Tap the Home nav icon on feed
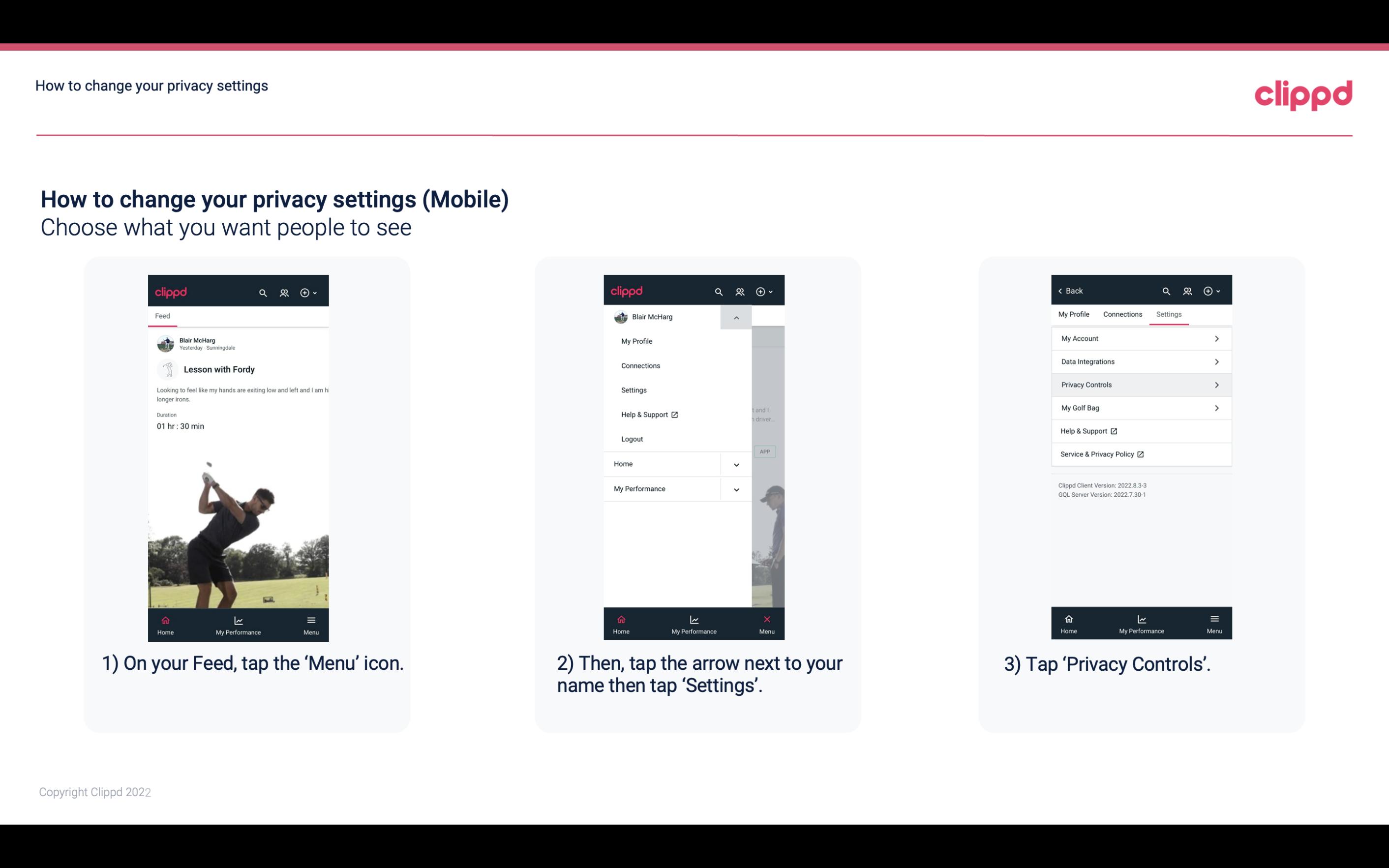Screen dimensions: 1389x868 (x=165, y=622)
